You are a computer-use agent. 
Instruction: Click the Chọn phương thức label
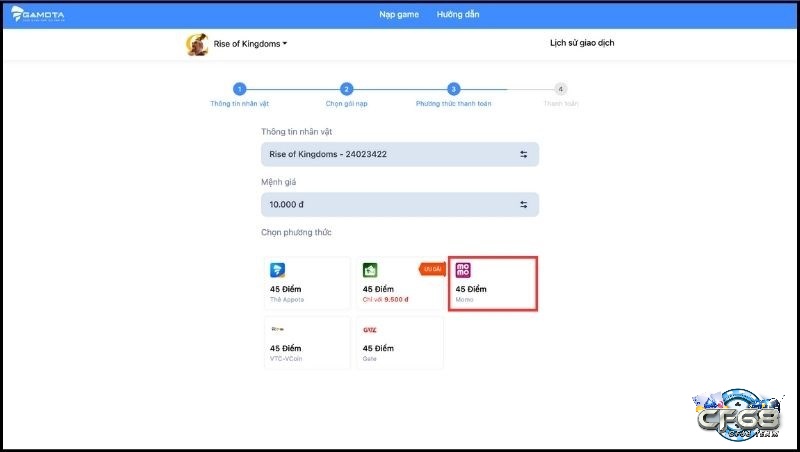tap(296, 232)
